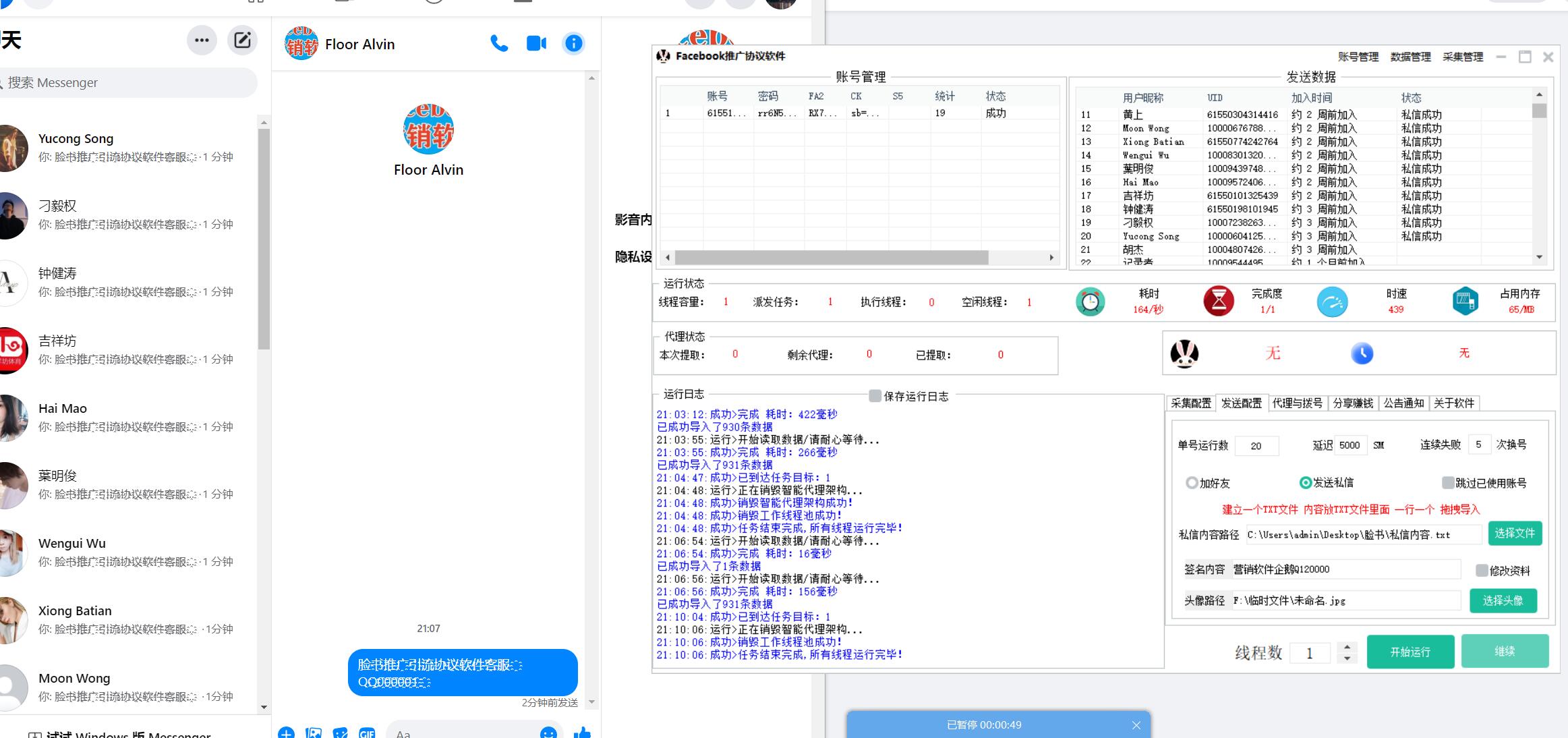Image resolution: width=1568 pixels, height=738 pixels.
Task: Click the 开始运行 button
Action: 1410,652
